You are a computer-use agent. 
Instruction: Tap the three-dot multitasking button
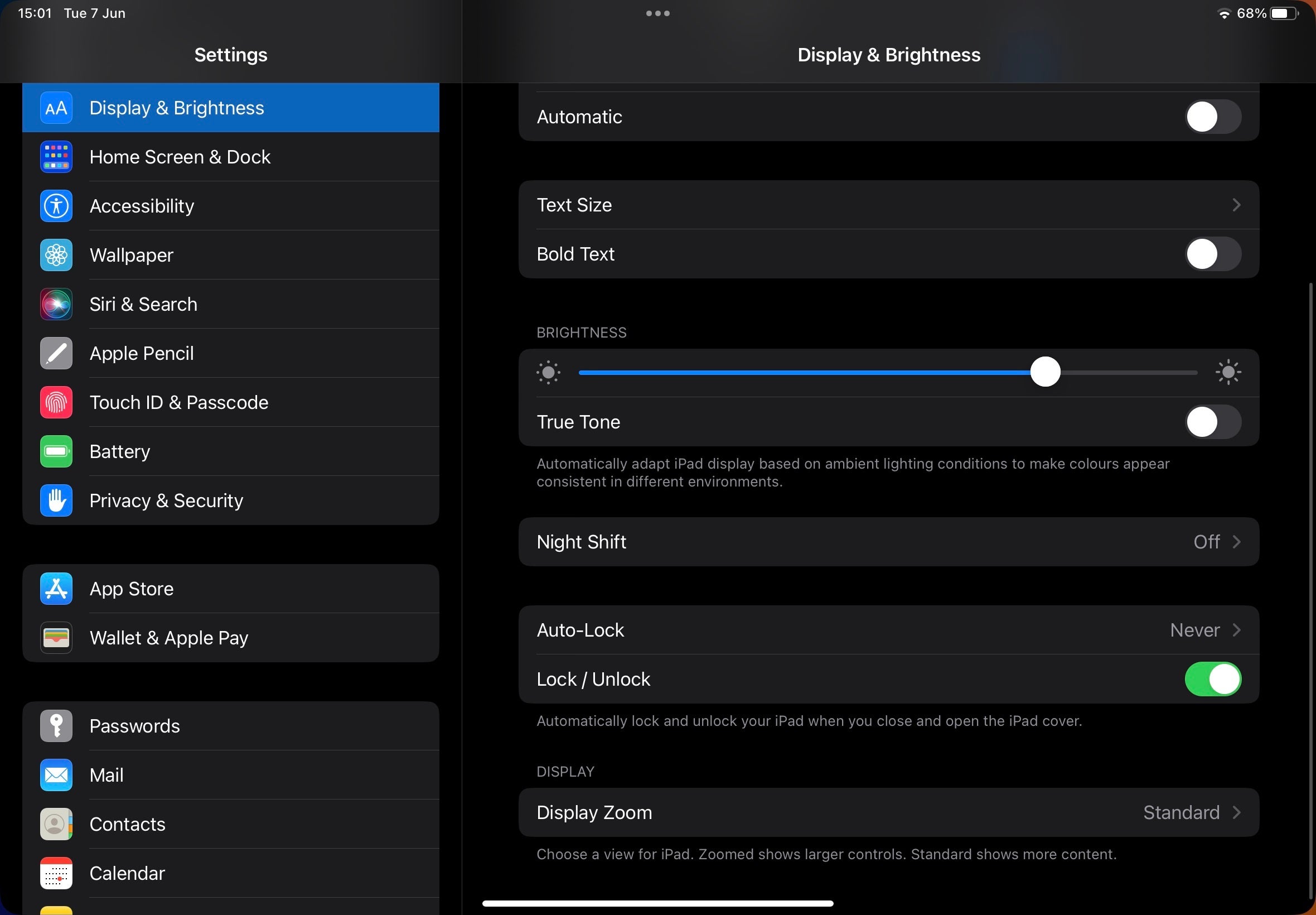(x=657, y=13)
